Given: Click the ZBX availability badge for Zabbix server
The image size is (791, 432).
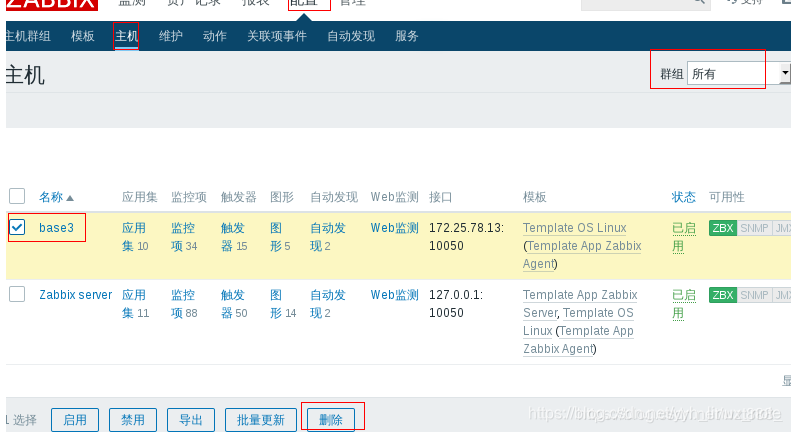Looking at the screenshot, I should click(x=722, y=295).
